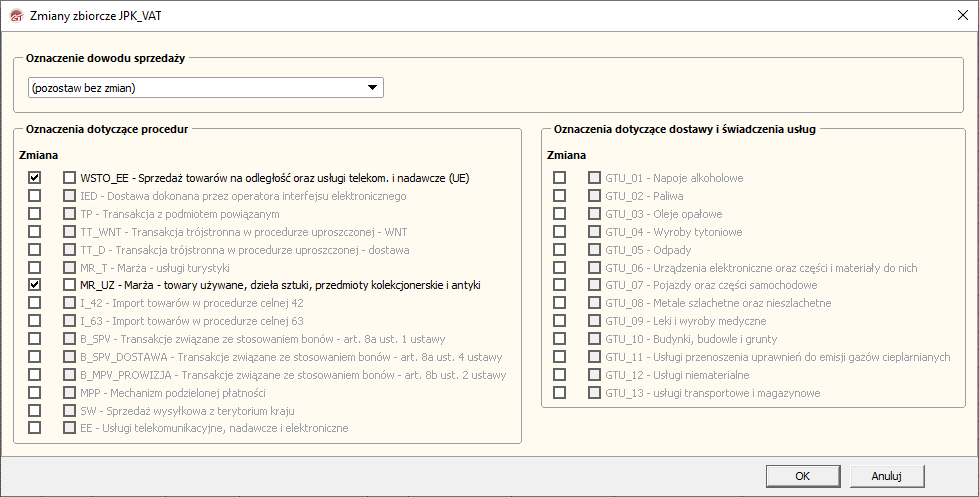Check the Zmiana box for TP row
The height and width of the screenshot is (497, 979).
click(x=35, y=213)
